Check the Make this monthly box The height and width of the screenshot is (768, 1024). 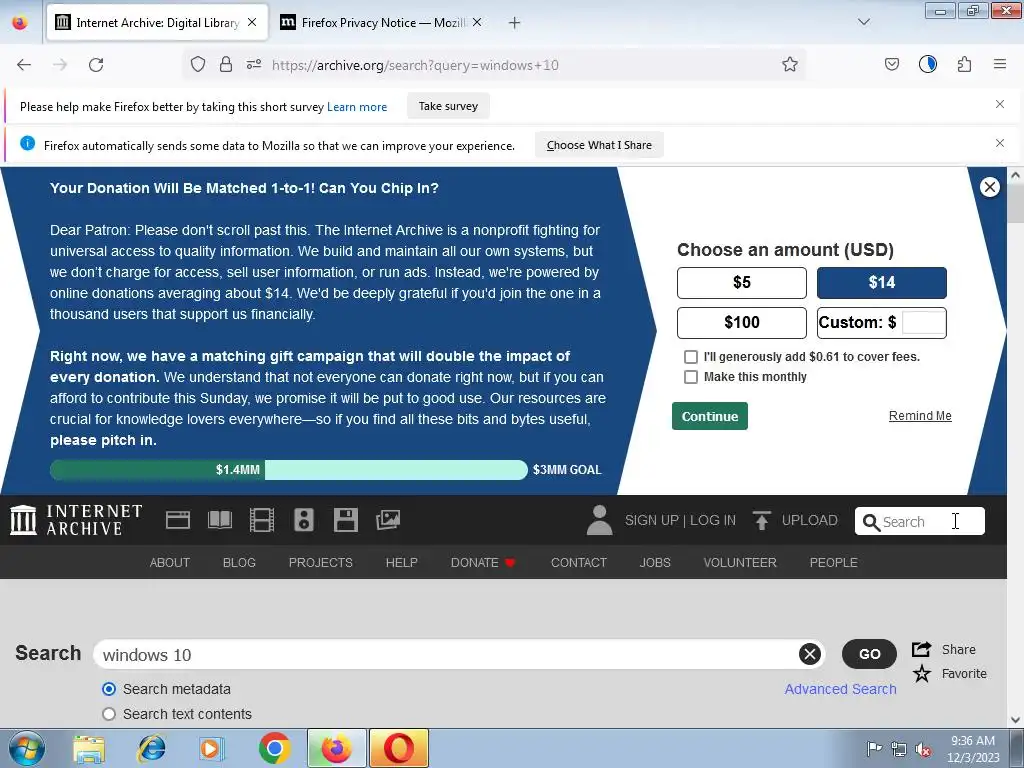point(691,377)
